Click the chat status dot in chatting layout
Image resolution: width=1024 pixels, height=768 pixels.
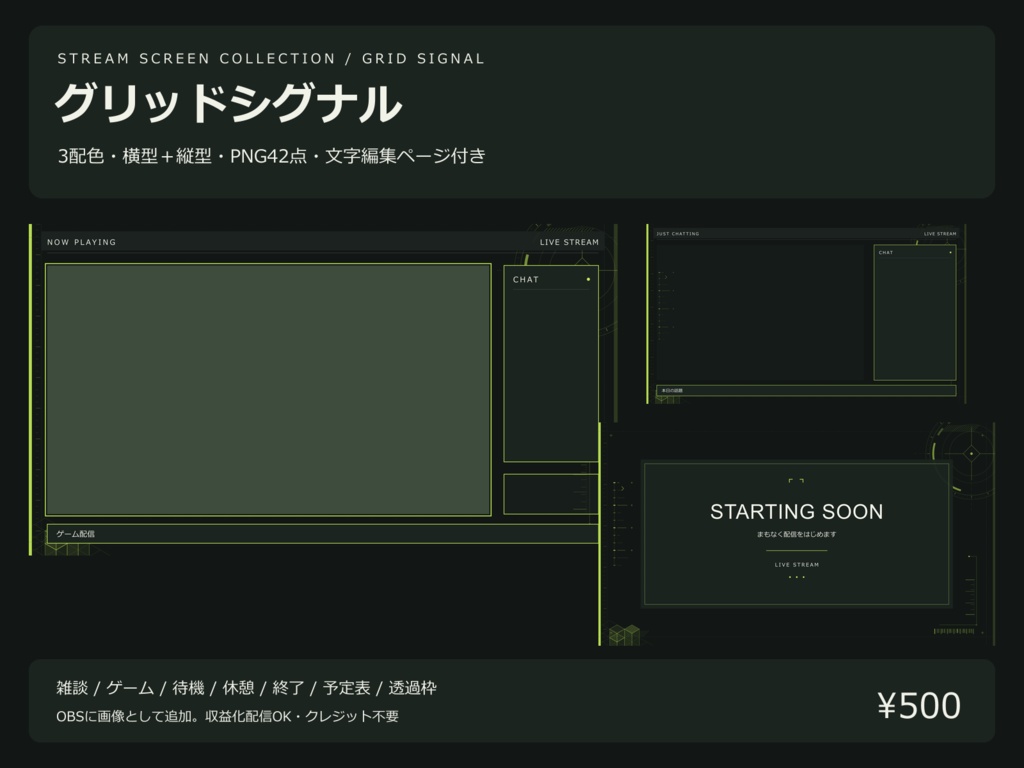[x=950, y=253]
